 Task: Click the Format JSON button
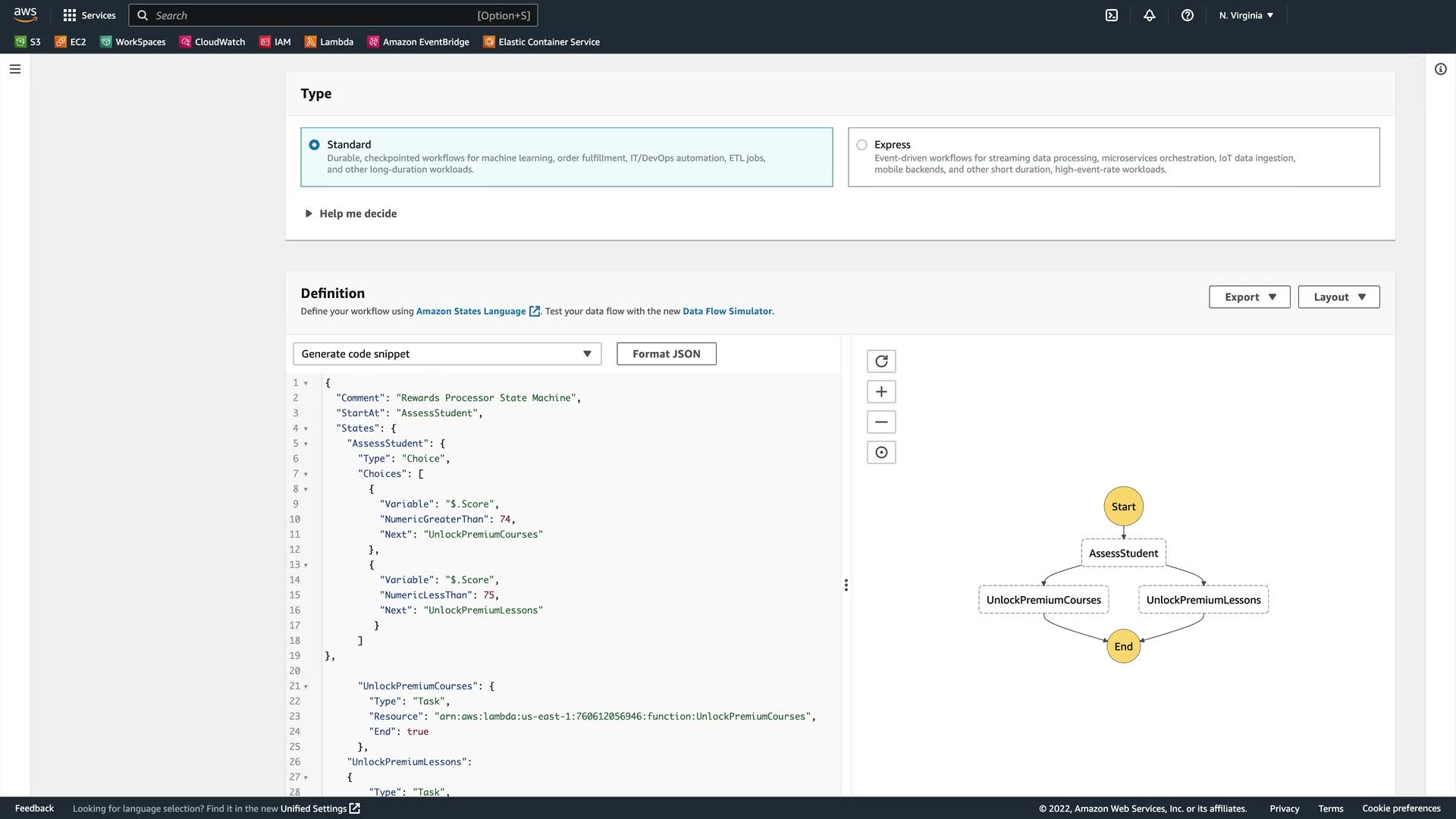pyautogui.click(x=666, y=354)
